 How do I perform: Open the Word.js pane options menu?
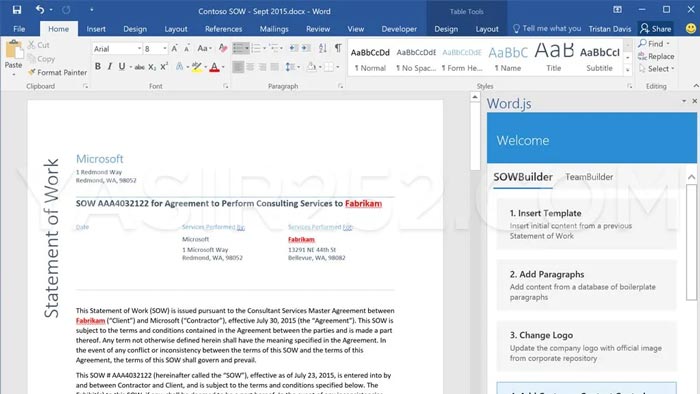[x=684, y=101]
